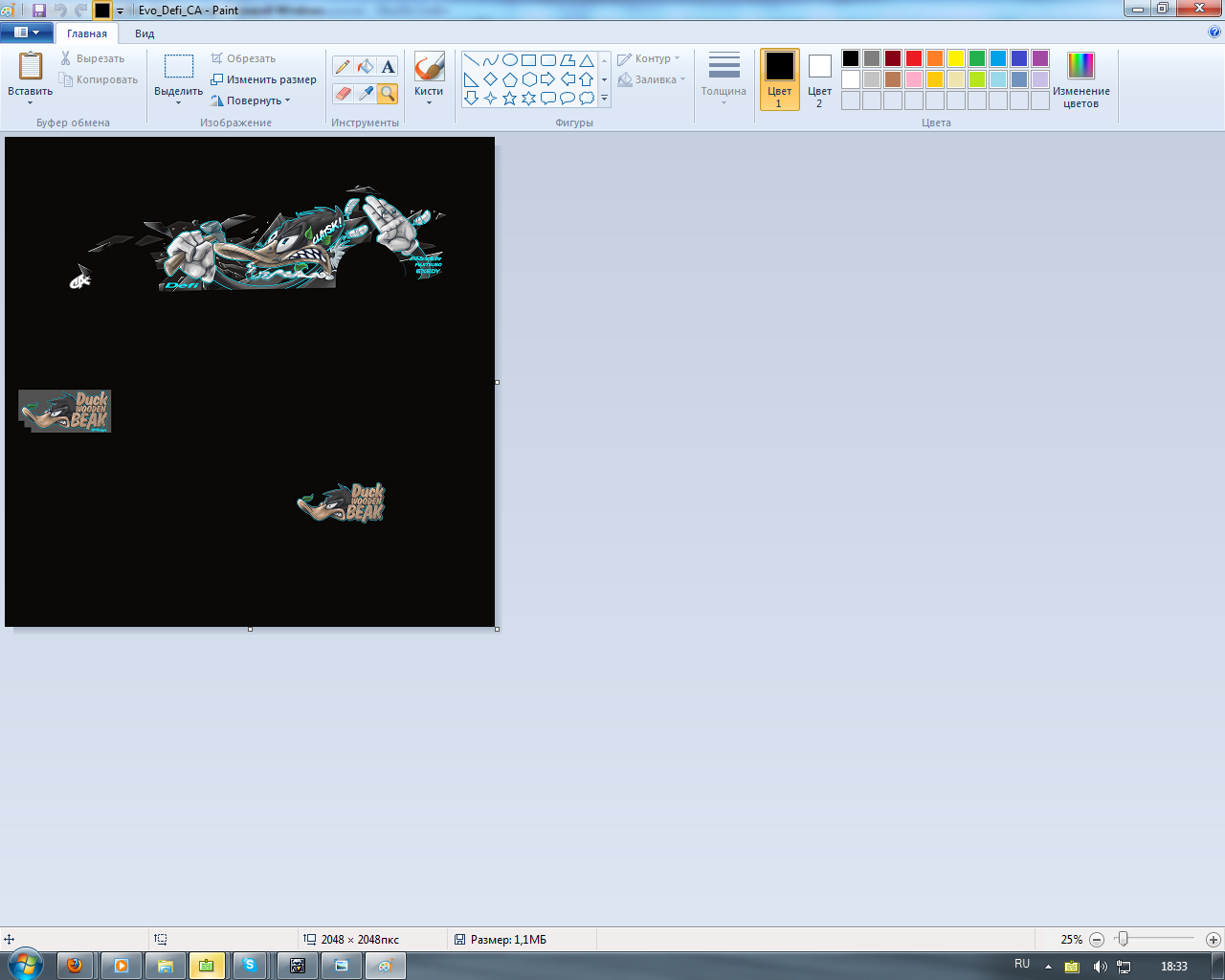Choose the triangle shape

click(x=587, y=60)
